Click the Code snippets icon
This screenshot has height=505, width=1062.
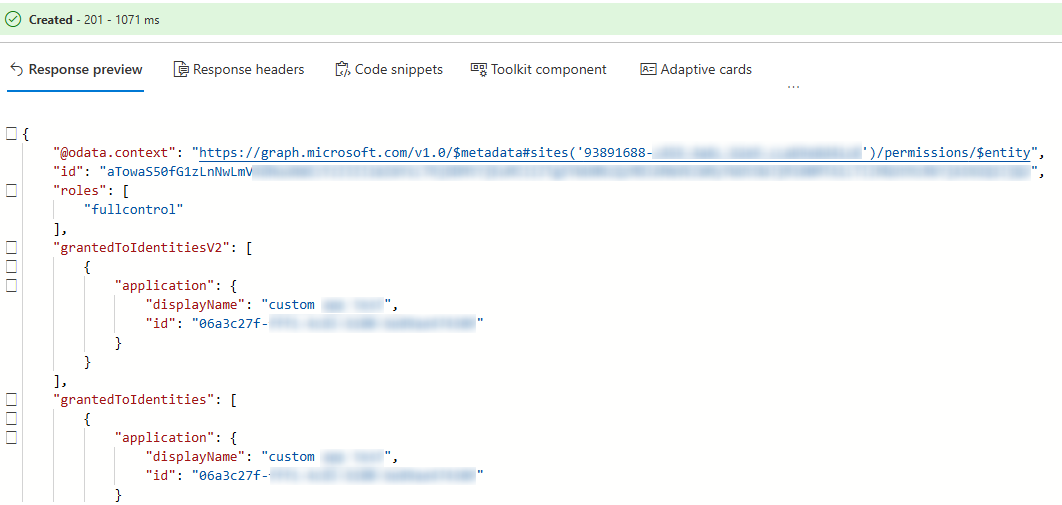342,70
